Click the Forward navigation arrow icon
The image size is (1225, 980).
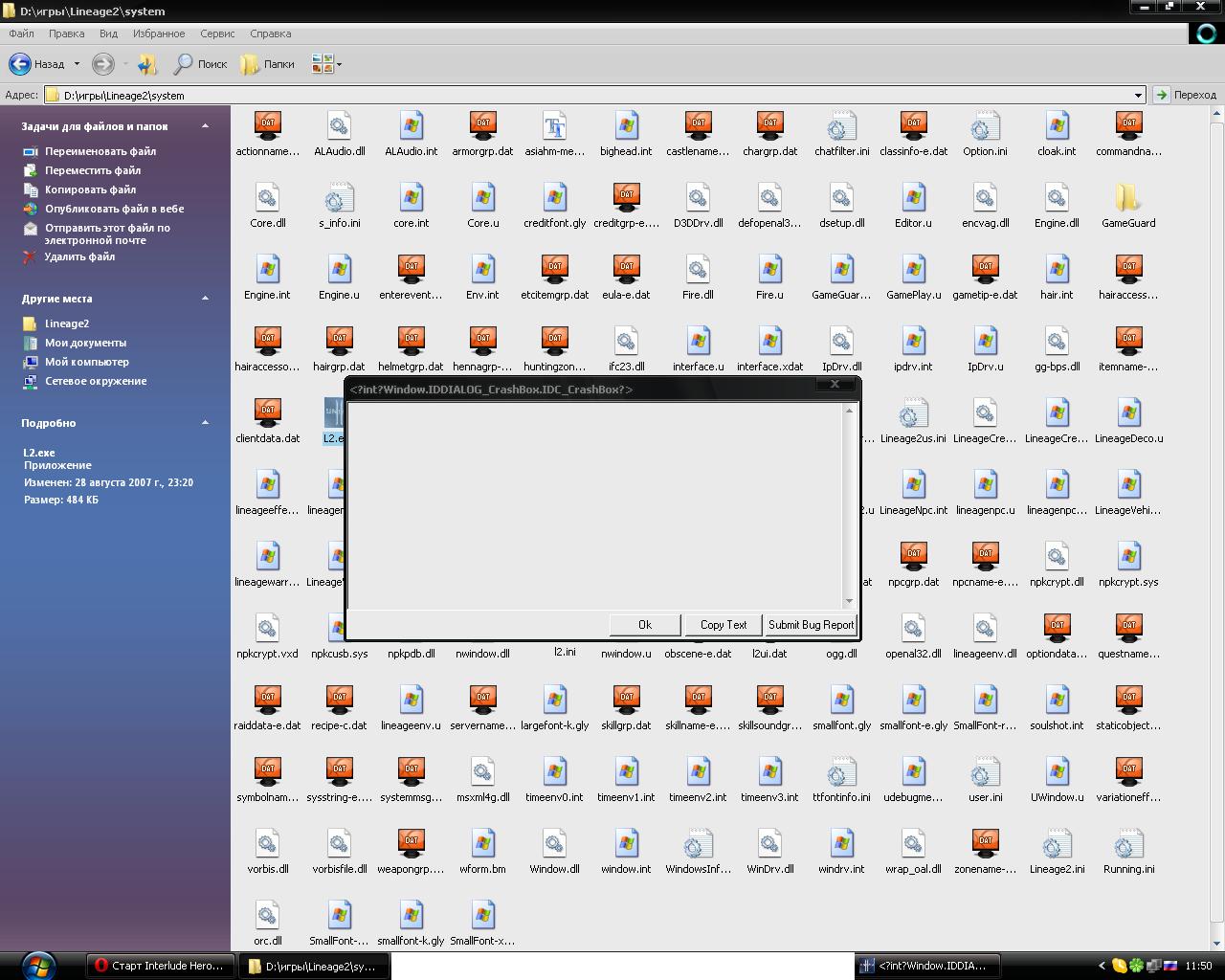102,64
